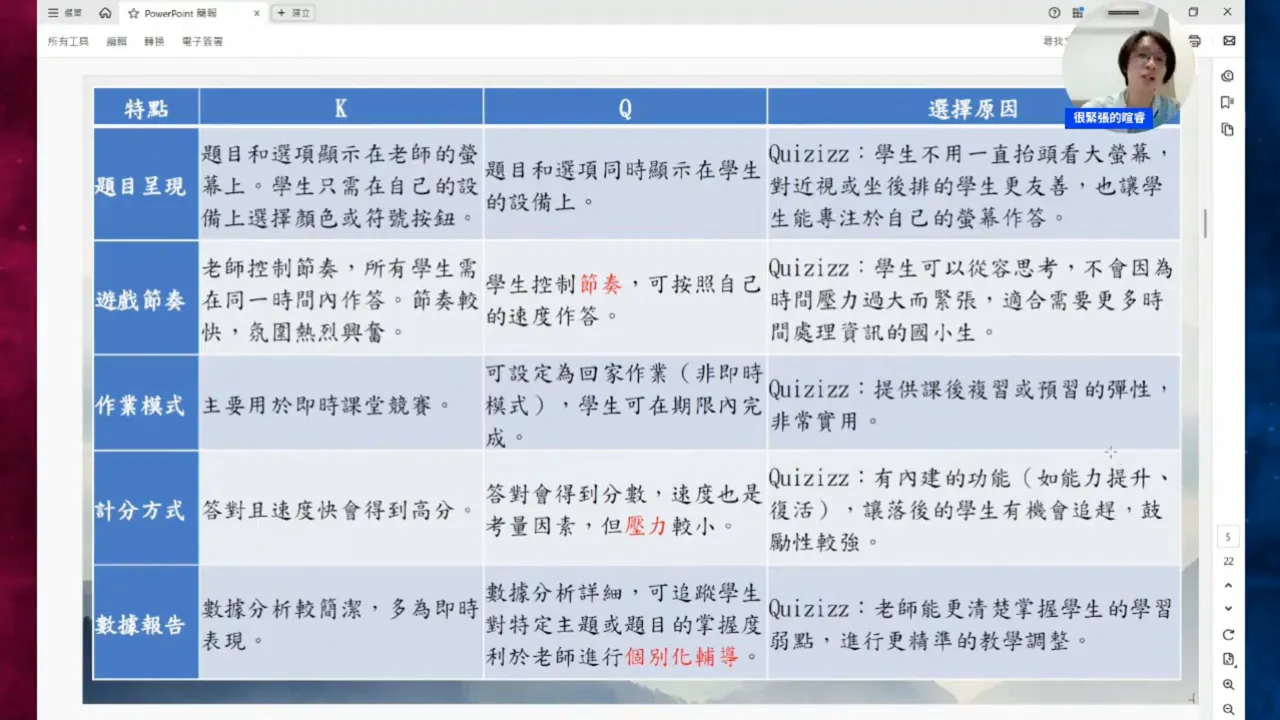Click the cell starting '題目和選項同時顯示'
This screenshot has width=1280, height=720.
click(x=625, y=185)
